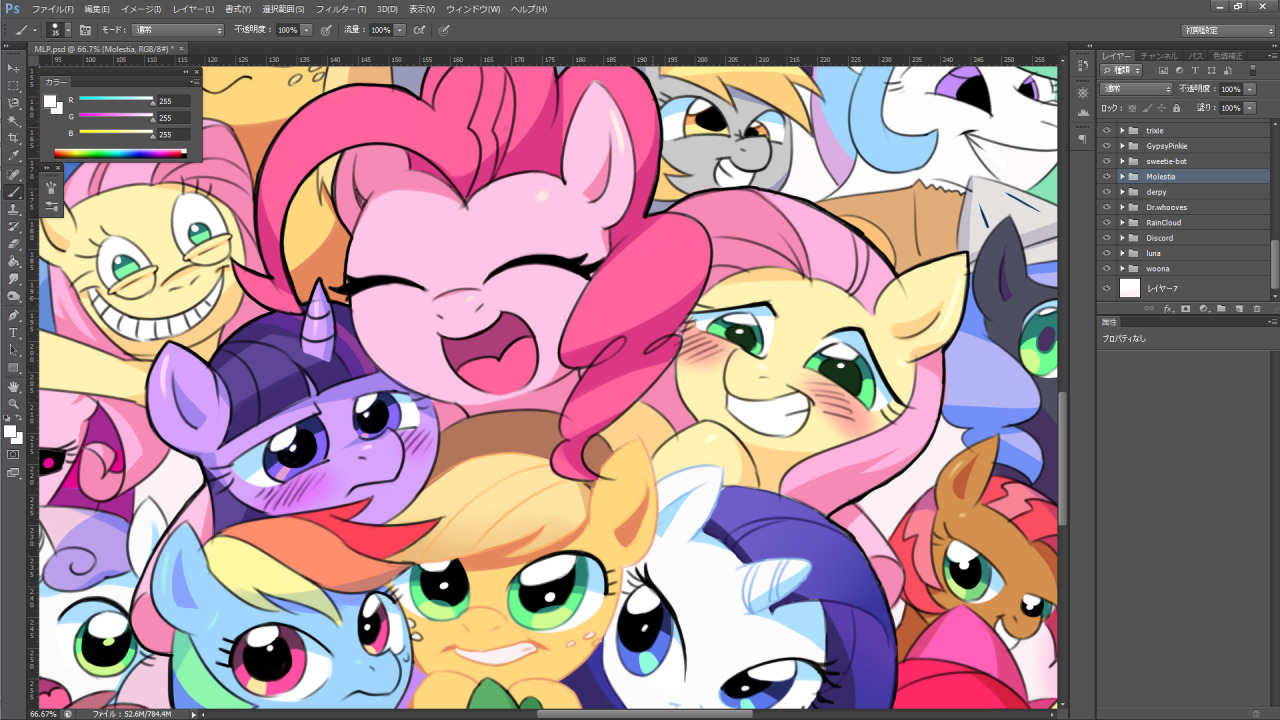The image size is (1280, 720).
Task: Select the Lasso tool
Action: 14,103
